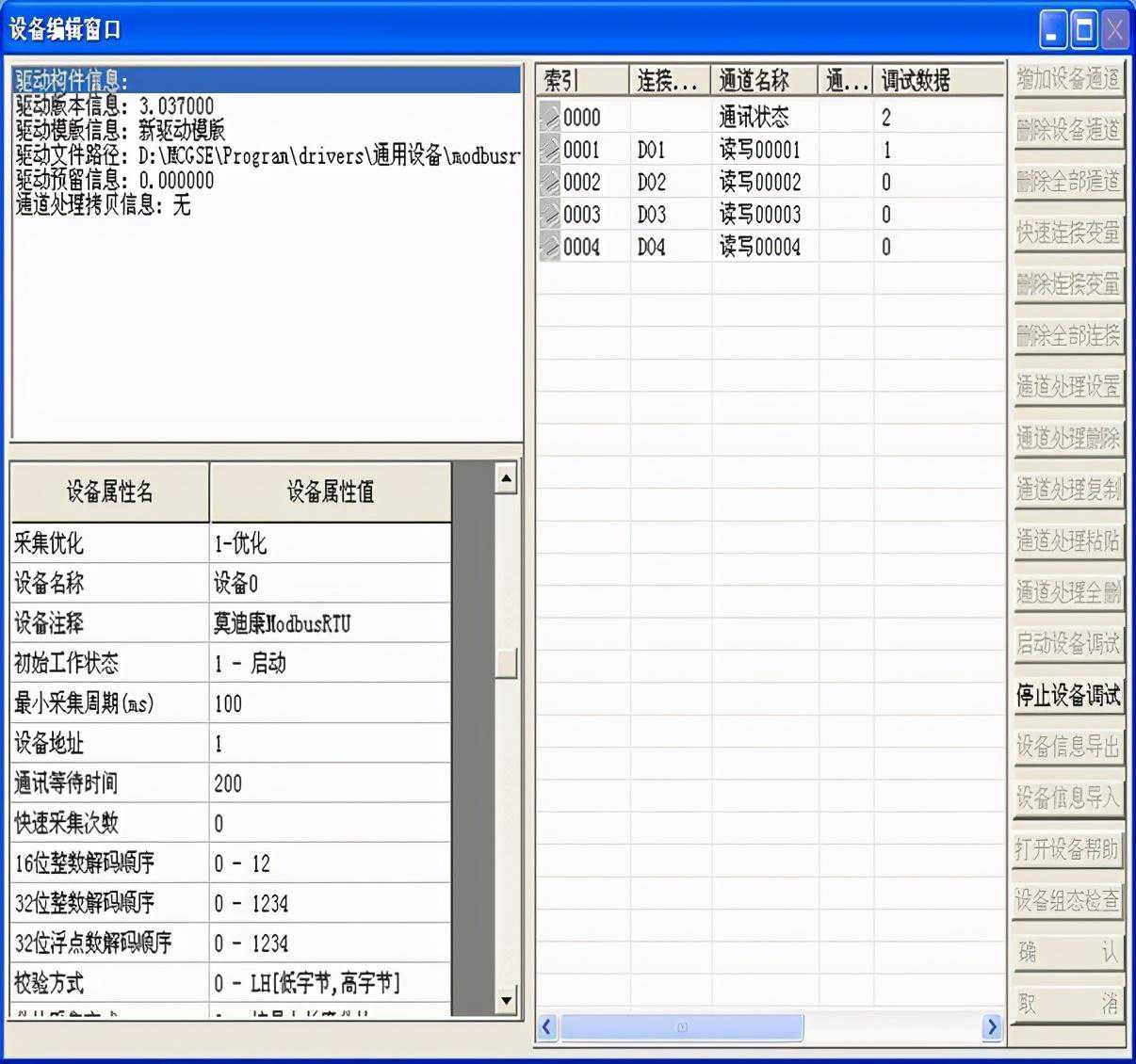Click the 停止设备调试 button
Screen dimensions: 1136x1064
(1068, 696)
